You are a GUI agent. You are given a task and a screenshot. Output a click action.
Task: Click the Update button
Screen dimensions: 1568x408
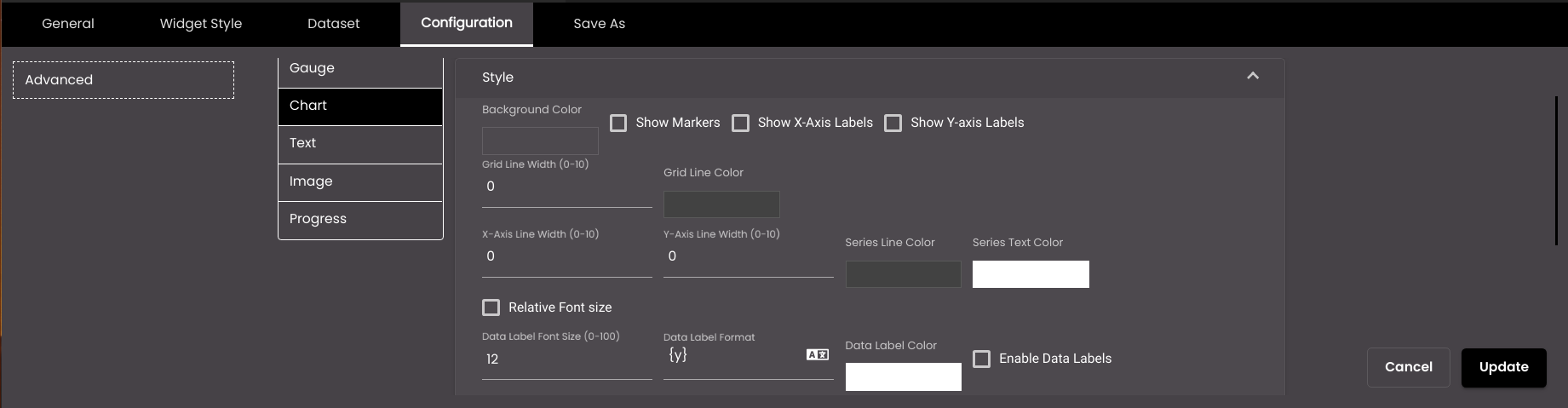[1504, 367]
